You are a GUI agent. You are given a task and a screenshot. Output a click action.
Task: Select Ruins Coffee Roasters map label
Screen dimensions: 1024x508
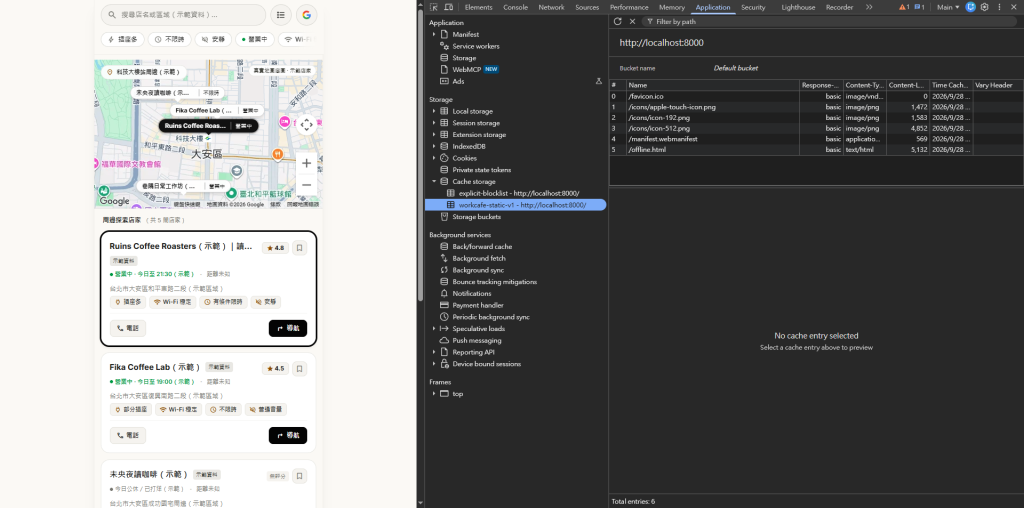pos(209,126)
